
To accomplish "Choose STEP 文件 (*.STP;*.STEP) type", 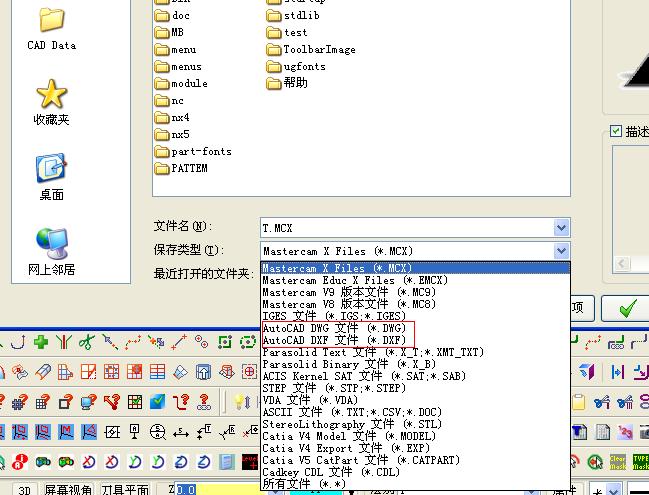I will coord(415,388).
